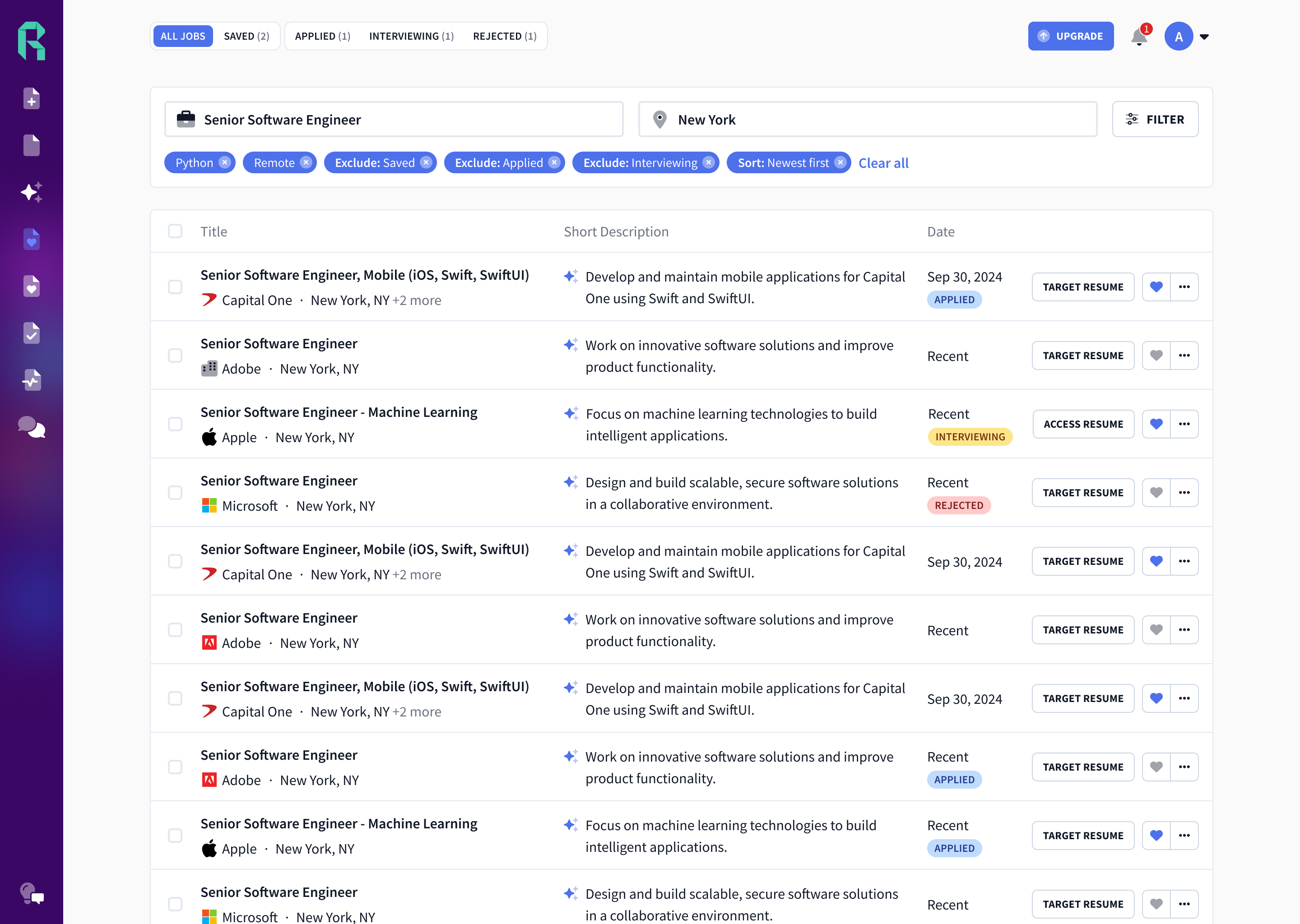The image size is (1300, 924).
Task: Toggle the select-all checkbox in table header
Action: tap(175, 231)
